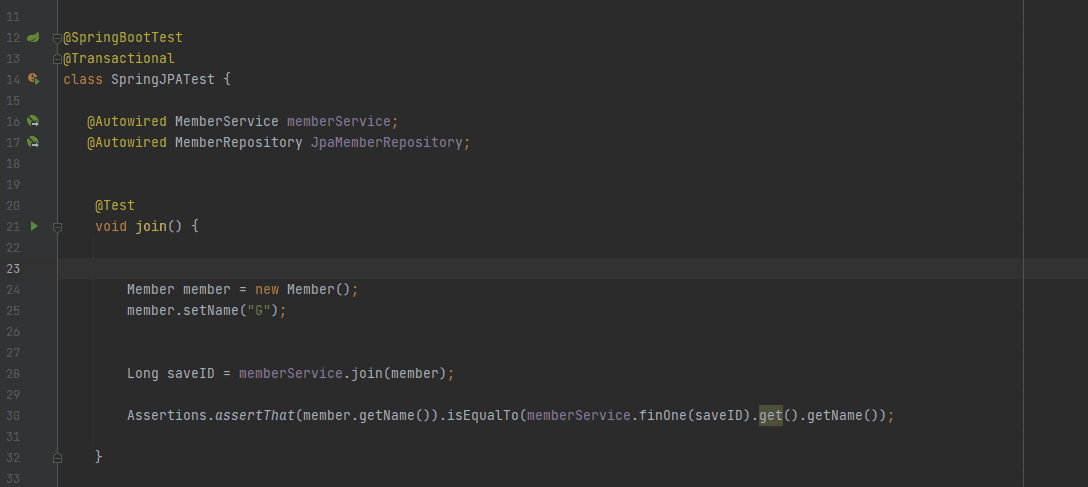The height and width of the screenshot is (487, 1088).
Task: Click the saveID variable declaration on line 28
Action: click(x=191, y=373)
